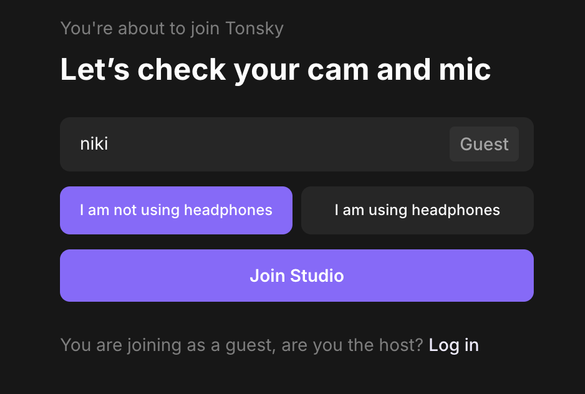Viewport: 585px width, 394px height.
Task: Click the name input field containing niki
Action: 297,144
